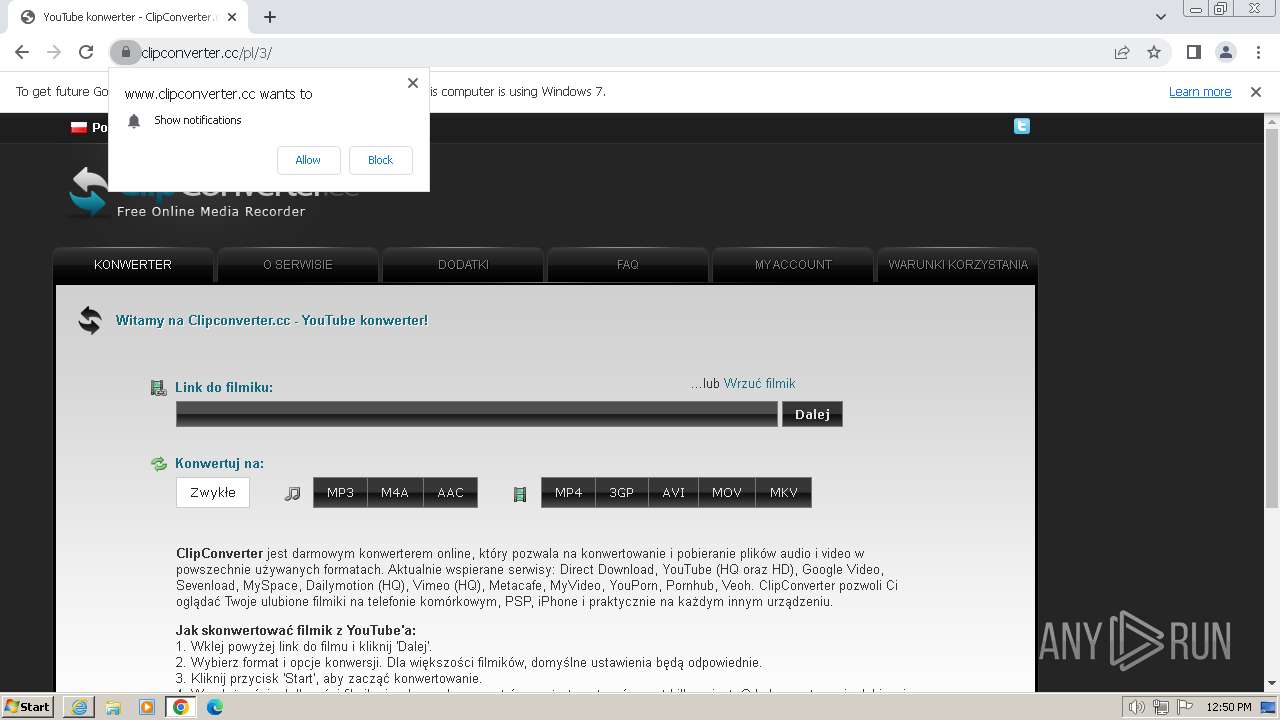
Task: Block notifications from clipconverter.cc
Action: [380, 160]
